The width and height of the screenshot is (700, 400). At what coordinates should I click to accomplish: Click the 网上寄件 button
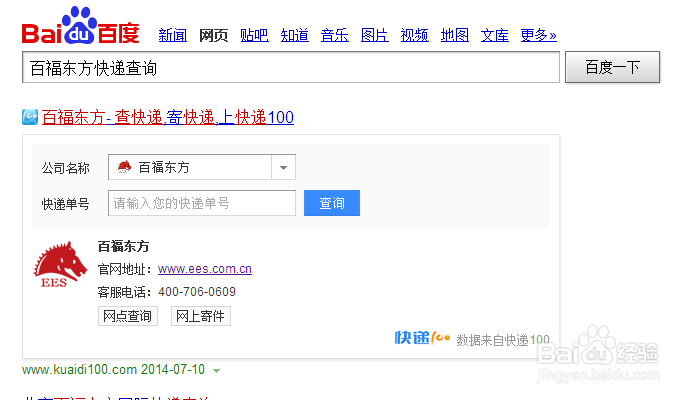tap(200, 316)
